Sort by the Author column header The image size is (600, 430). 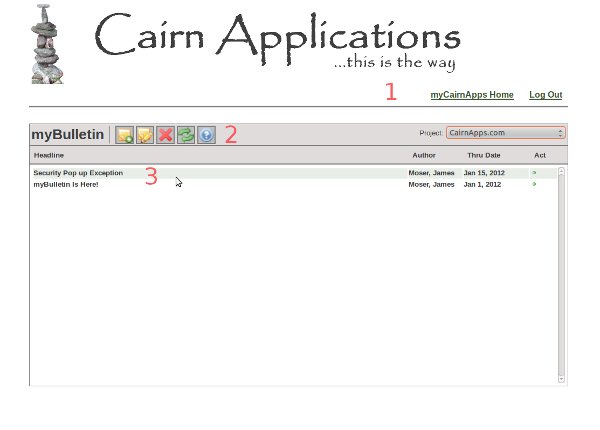pos(424,155)
